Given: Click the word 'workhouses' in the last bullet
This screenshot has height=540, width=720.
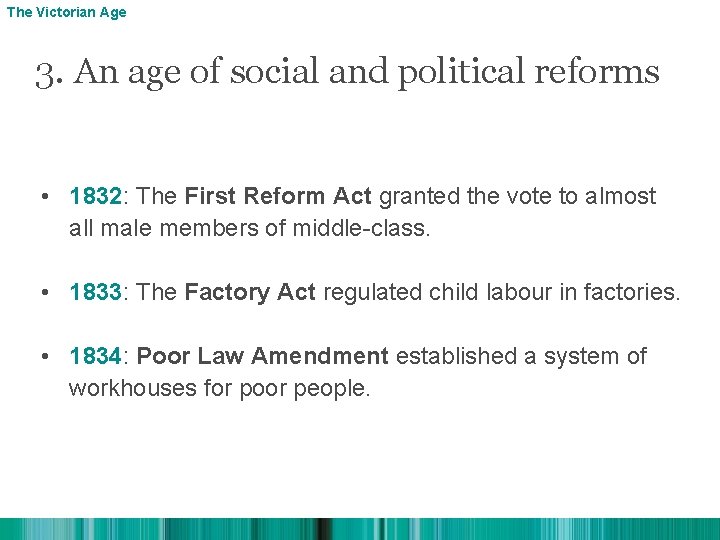Looking at the screenshot, I should point(119,388).
